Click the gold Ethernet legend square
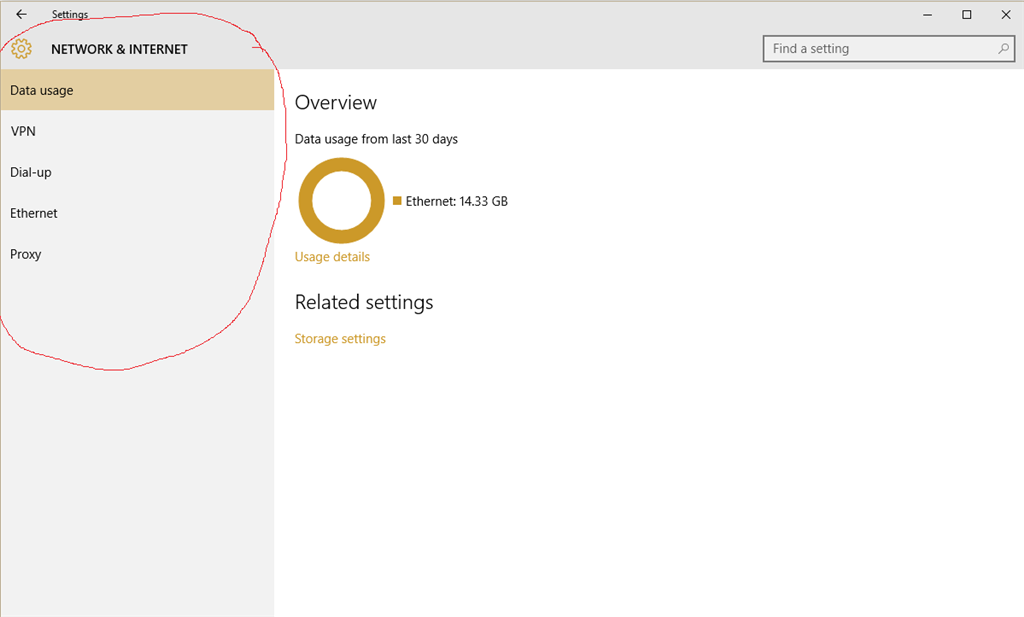 pos(396,201)
